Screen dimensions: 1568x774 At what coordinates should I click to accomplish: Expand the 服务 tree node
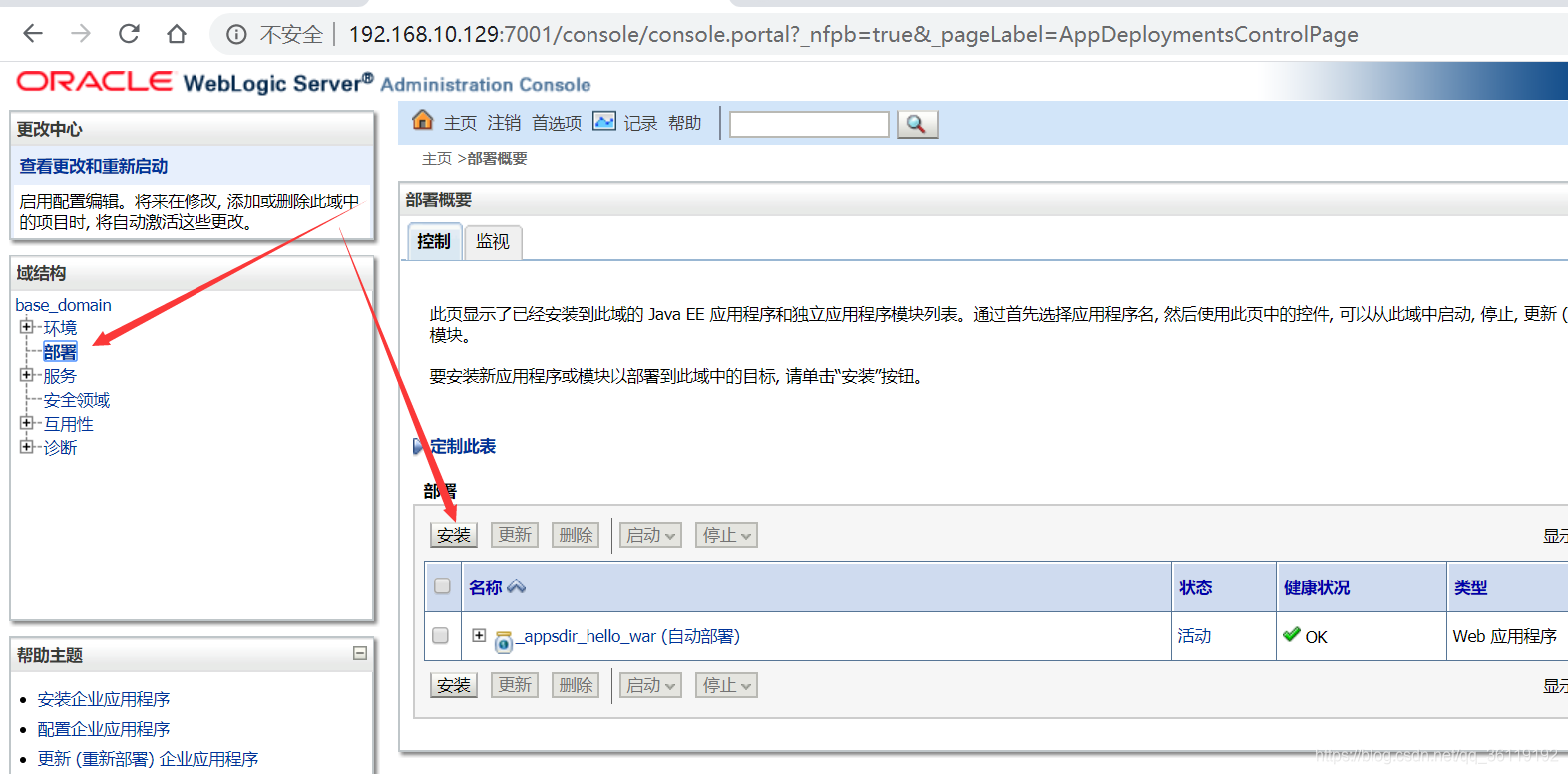point(26,375)
